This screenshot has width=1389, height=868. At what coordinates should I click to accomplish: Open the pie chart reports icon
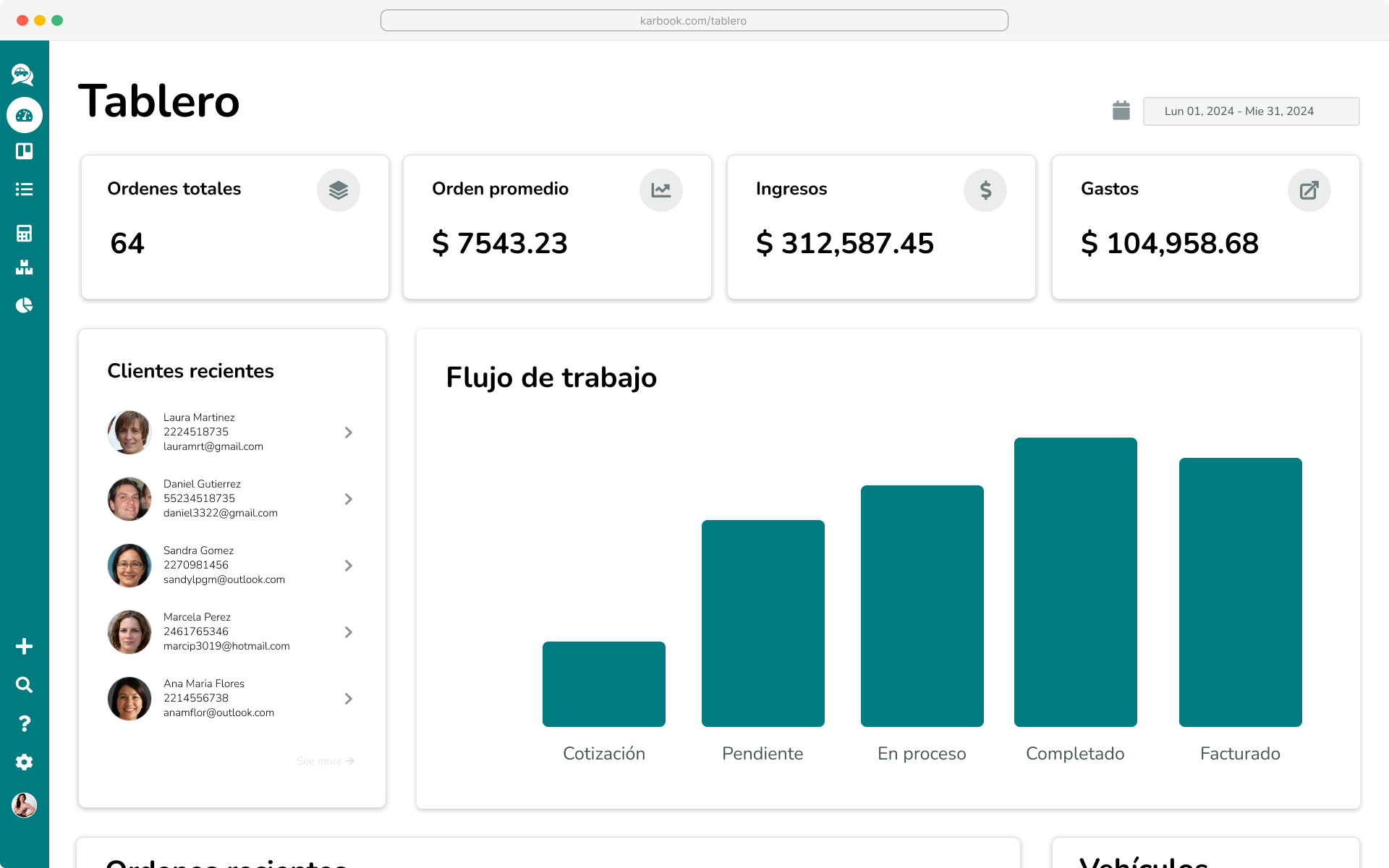(x=25, y=305)
